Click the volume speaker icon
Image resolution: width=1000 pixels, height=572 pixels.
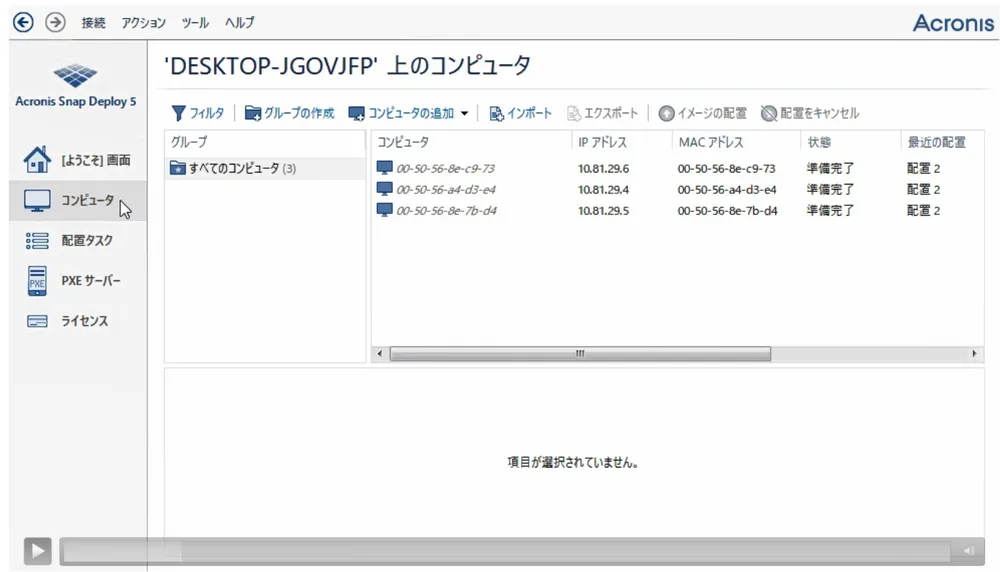pyautogui.click(x=969, y=551)
